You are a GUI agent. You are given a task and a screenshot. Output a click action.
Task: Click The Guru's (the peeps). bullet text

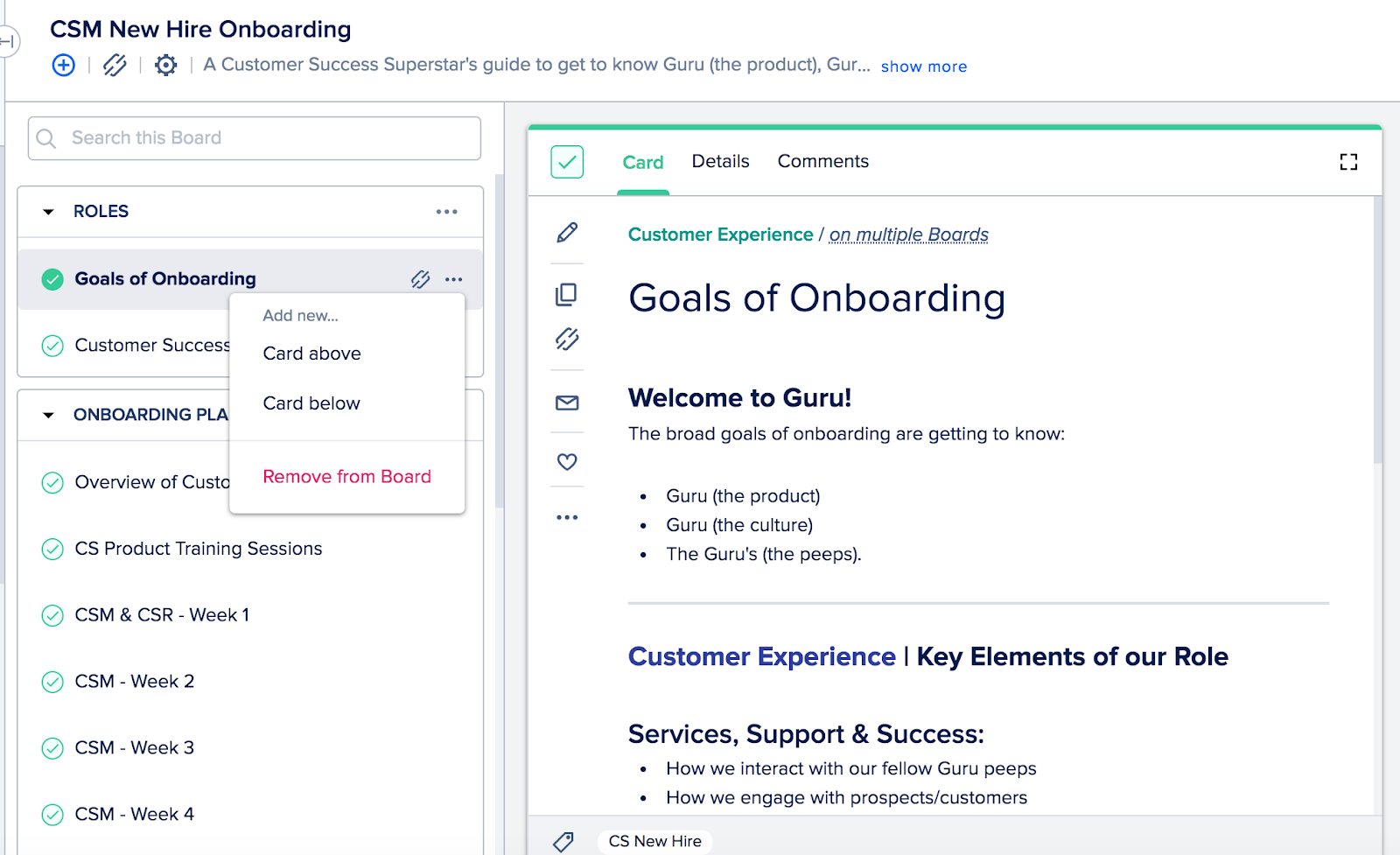click(764, 554)
